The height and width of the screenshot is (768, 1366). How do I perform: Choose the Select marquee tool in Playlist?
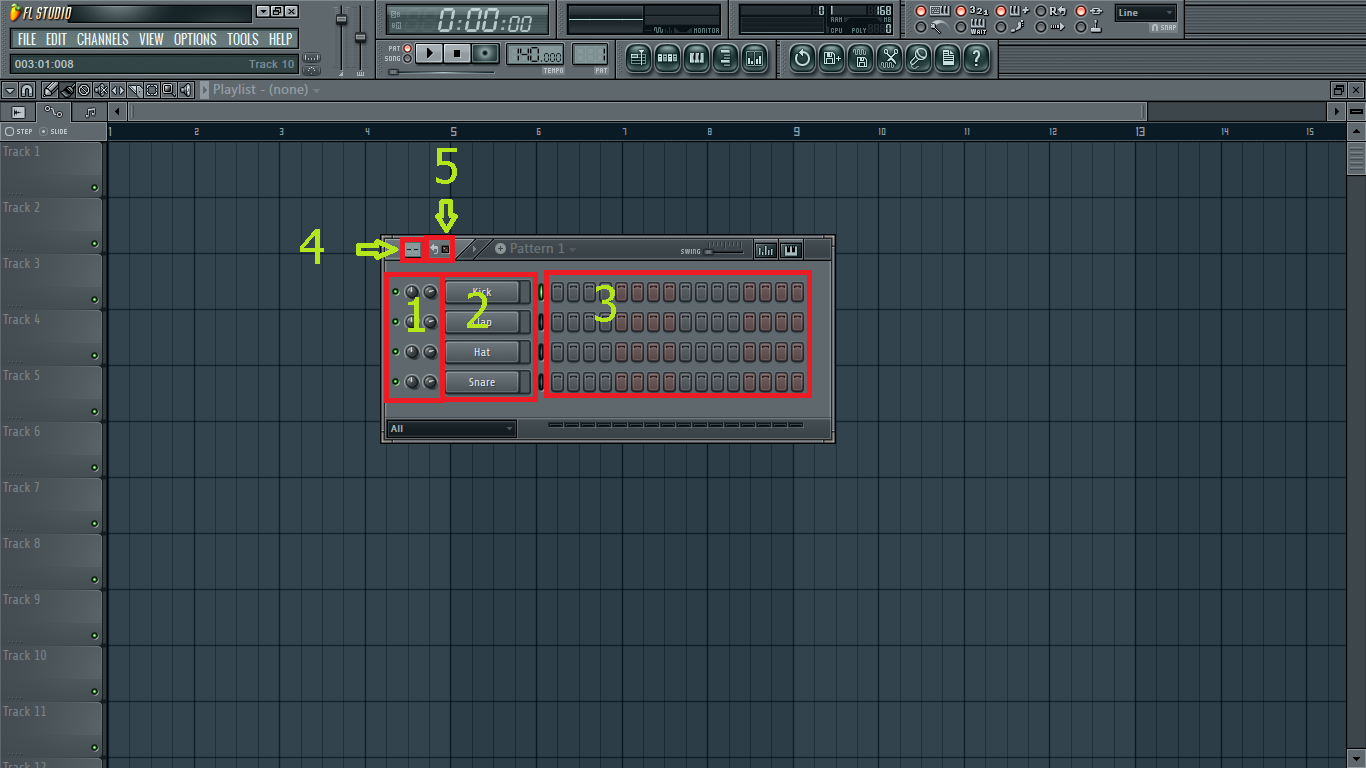click(152, 90)
